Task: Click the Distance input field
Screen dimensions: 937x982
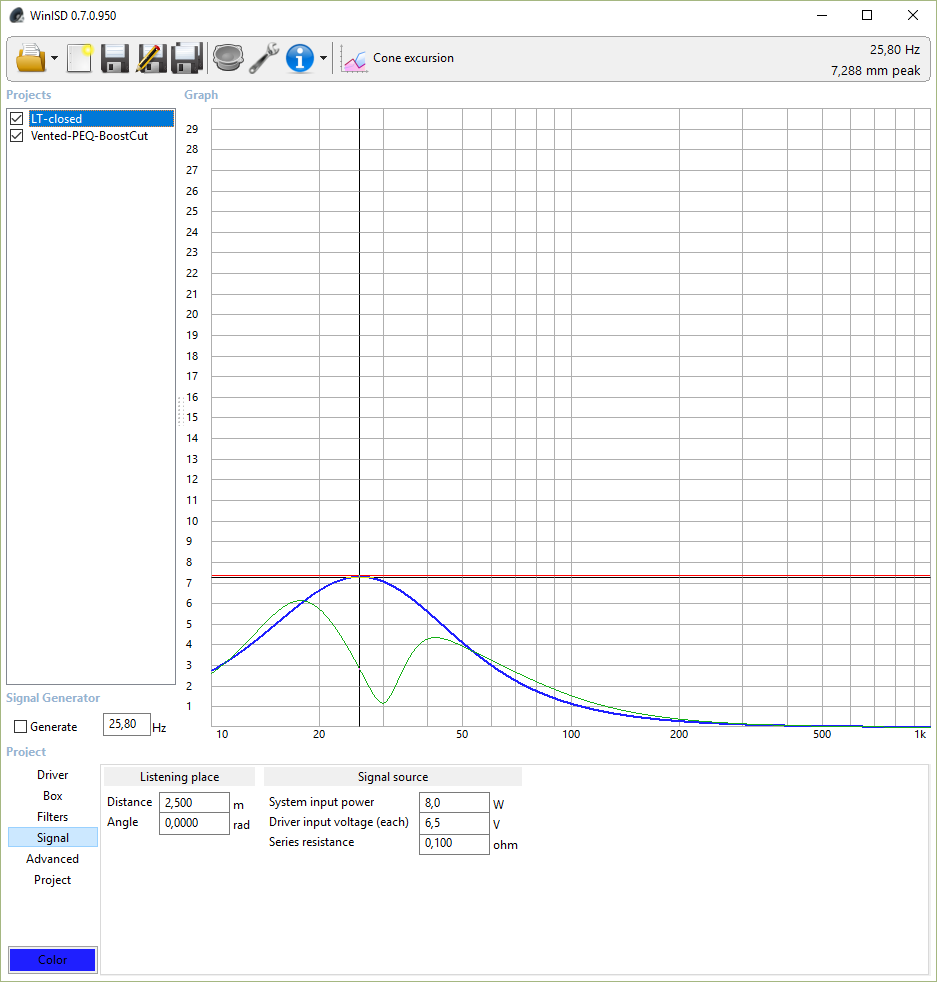Action: click(x=194, y=802)
